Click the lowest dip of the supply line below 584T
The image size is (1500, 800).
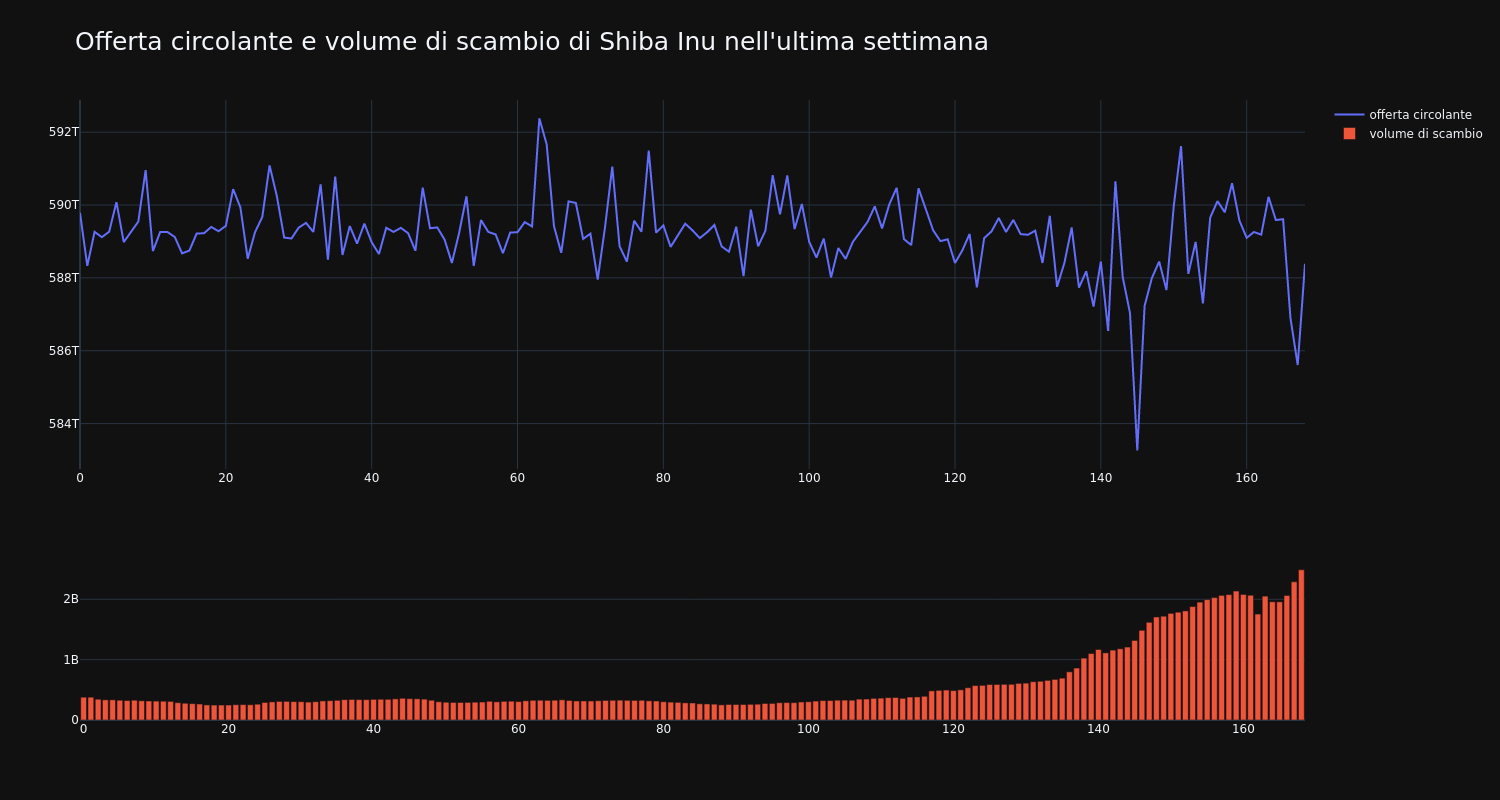point(1137,449)
